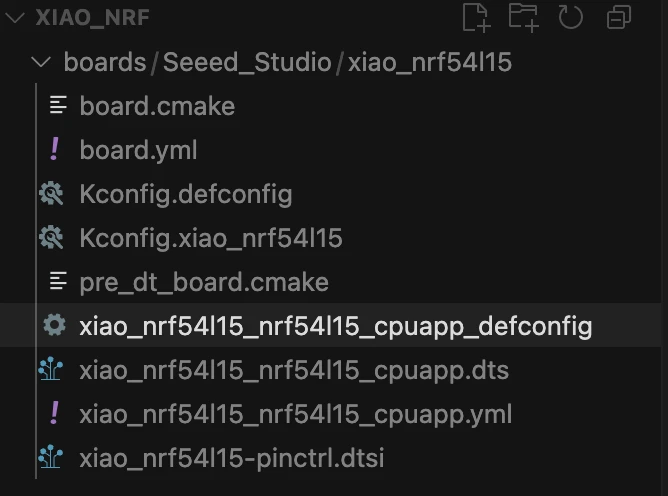Click the lines icon beside board.cmake
Screen dimensions: 668x496
tap(58, 106)
